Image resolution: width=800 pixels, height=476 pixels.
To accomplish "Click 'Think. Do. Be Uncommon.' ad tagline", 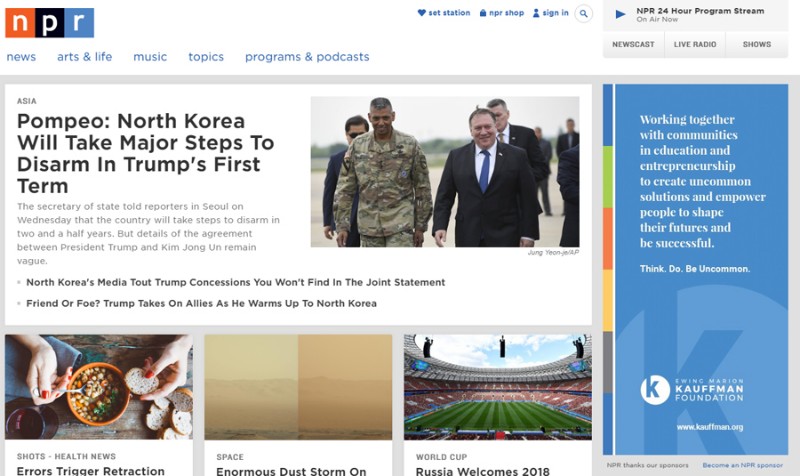I will click(x=695, y=269).
